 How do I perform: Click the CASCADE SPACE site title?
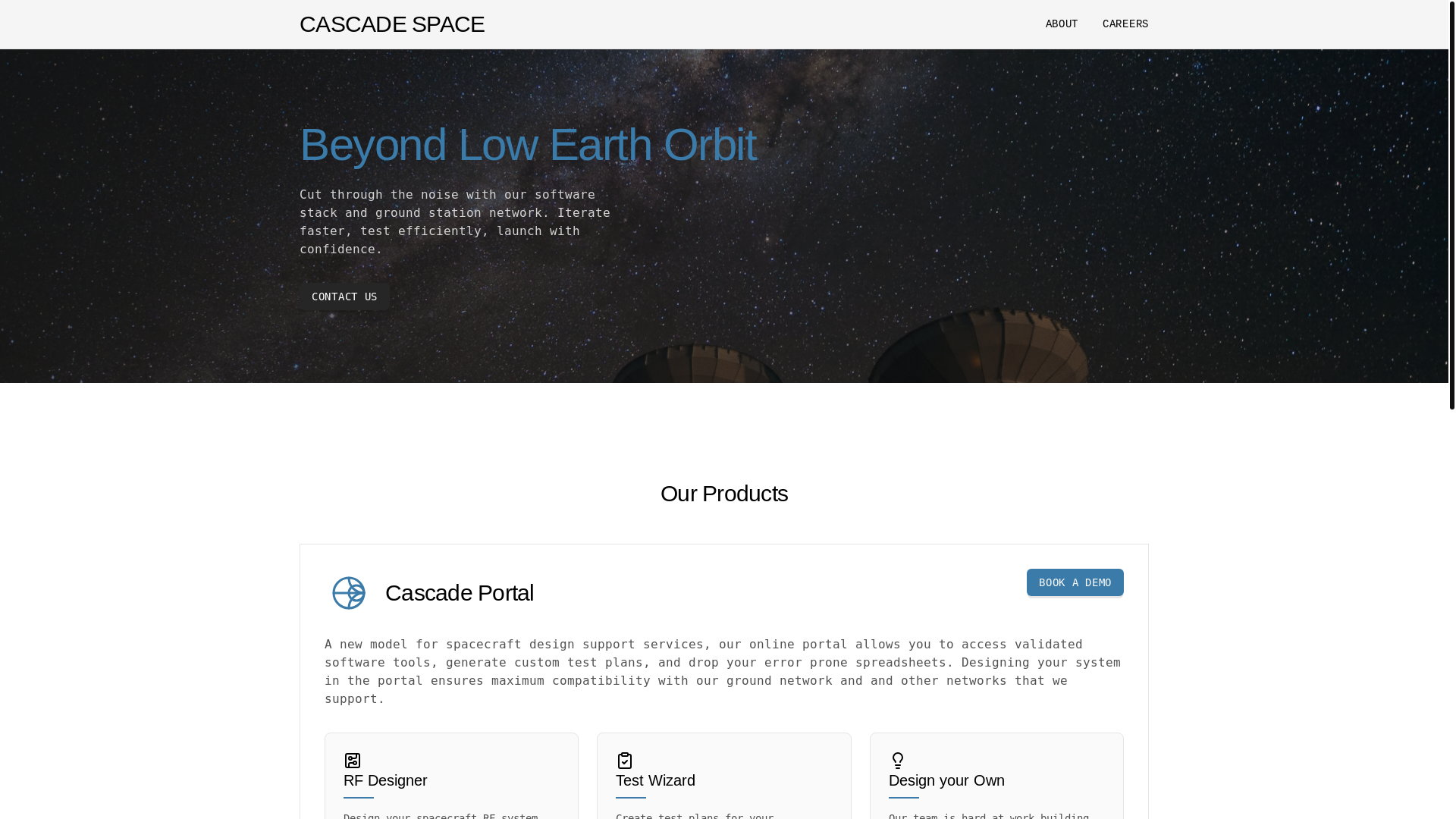[392, 24]
